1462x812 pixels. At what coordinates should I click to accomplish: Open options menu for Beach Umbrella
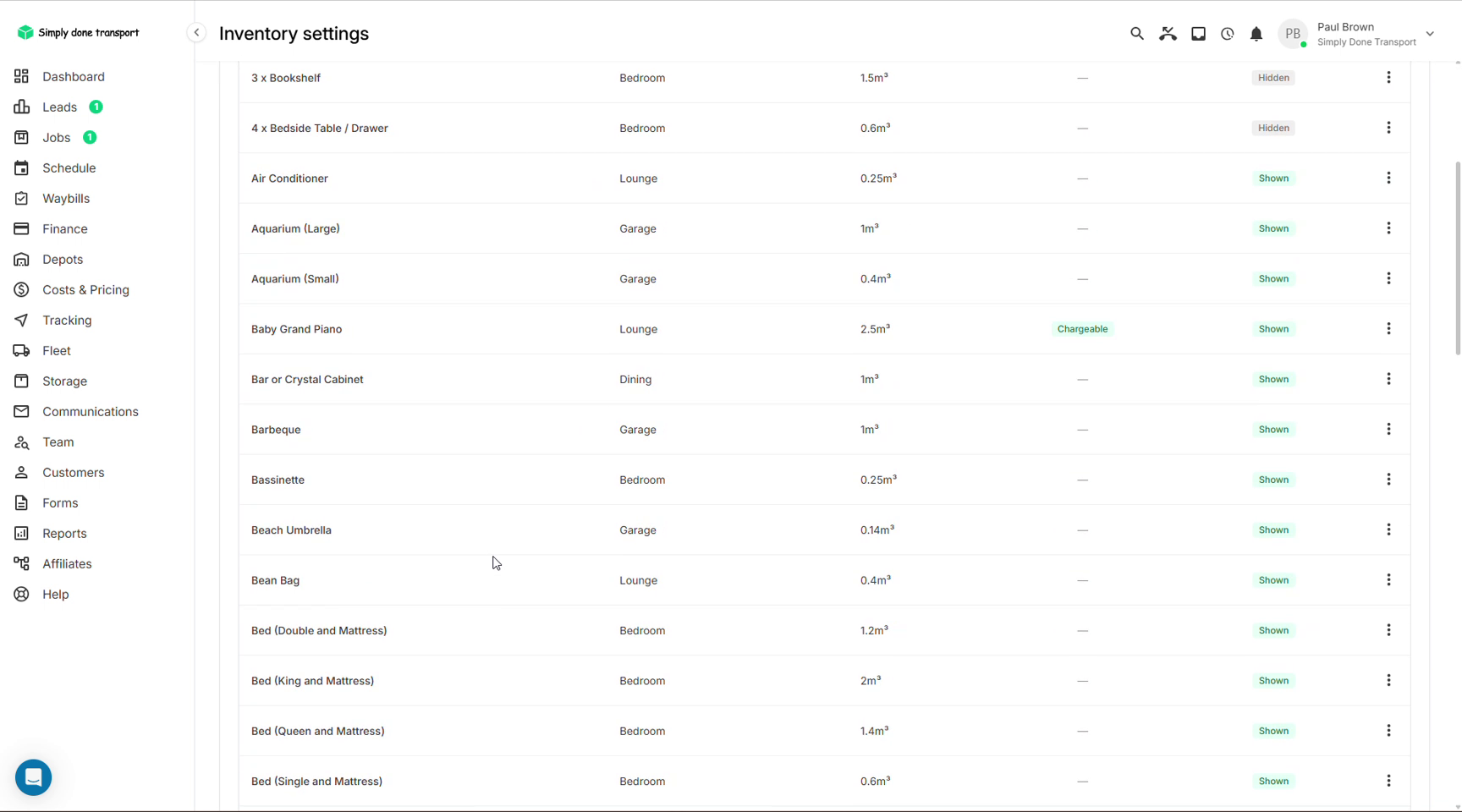pyautogui.click(x=1388, y=530)
